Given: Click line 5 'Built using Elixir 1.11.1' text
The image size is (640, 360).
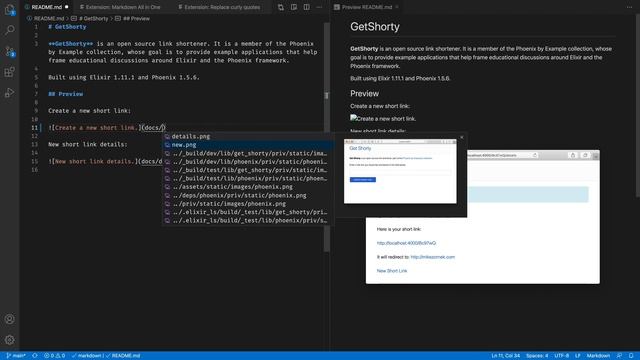Looking at the screenshot, I should (124, 77).
